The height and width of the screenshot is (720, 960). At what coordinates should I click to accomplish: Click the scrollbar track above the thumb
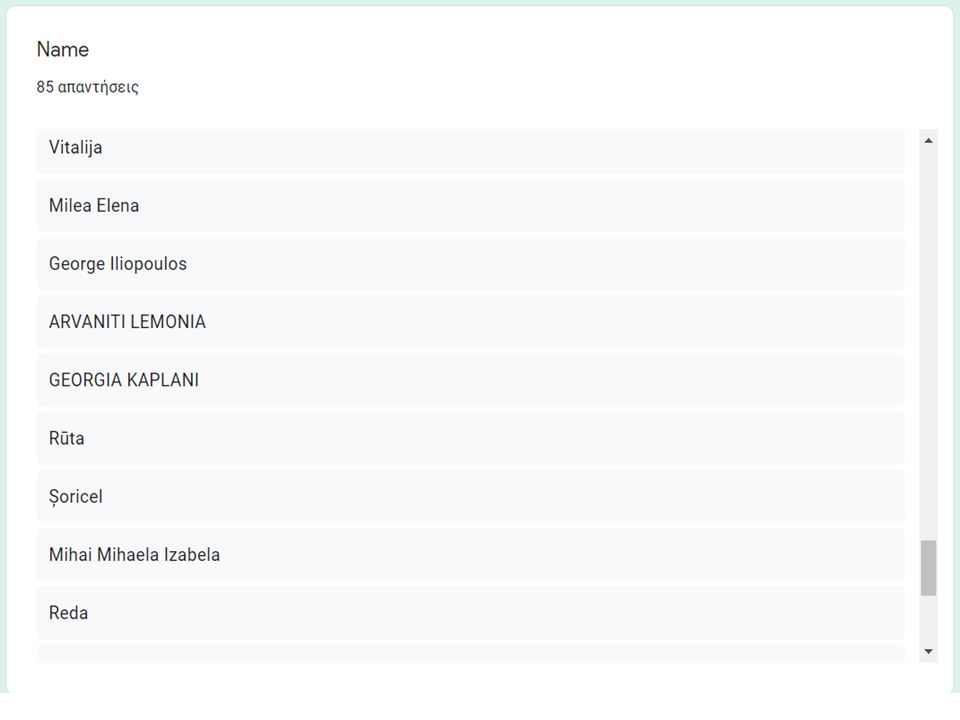pyautogui.click(x=929, y=340)
